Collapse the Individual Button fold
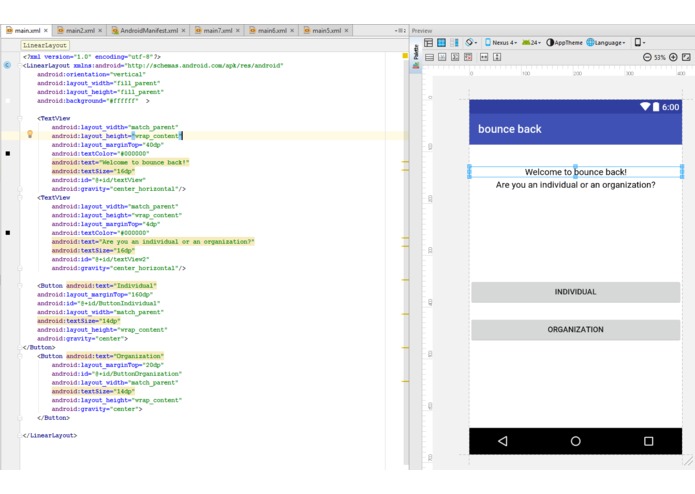The width and height of the screenshot is (695, 494). (20, 286)
